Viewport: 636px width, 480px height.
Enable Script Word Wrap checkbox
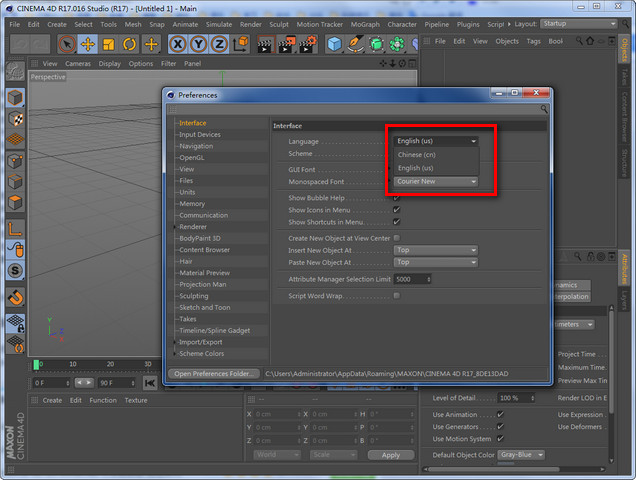[x=397, y=296]
